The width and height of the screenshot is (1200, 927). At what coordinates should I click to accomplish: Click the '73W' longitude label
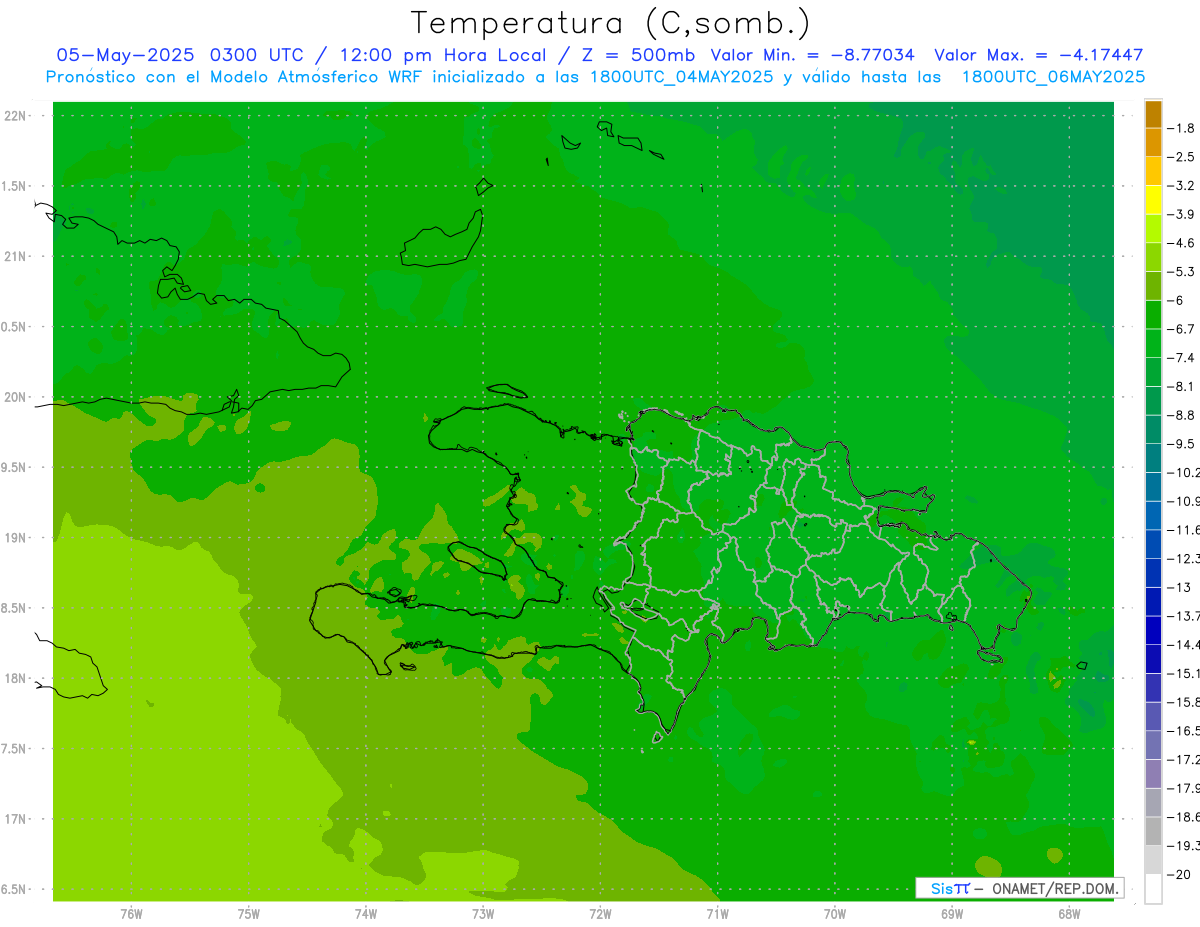(x=483, y=913)
